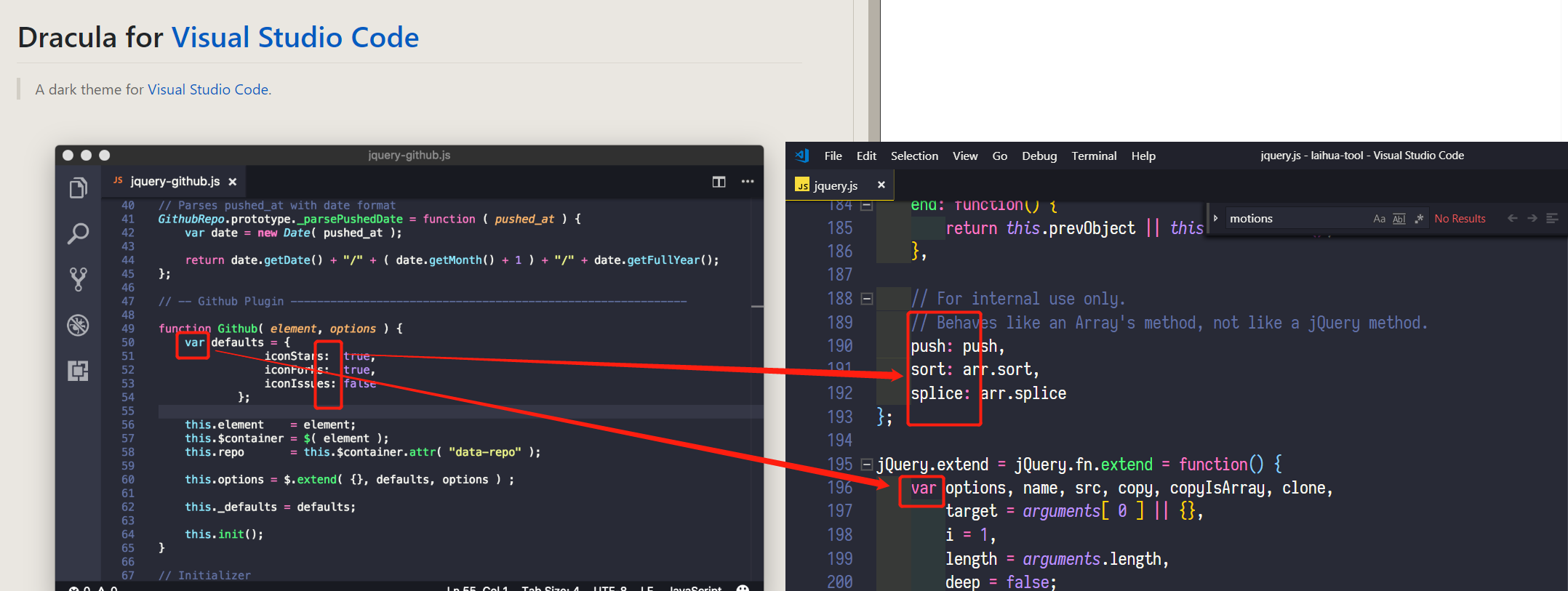1568x591 pixels.
Task: Click 'jQuery.fn.extend' in line 195
Action: (1084, 465)
